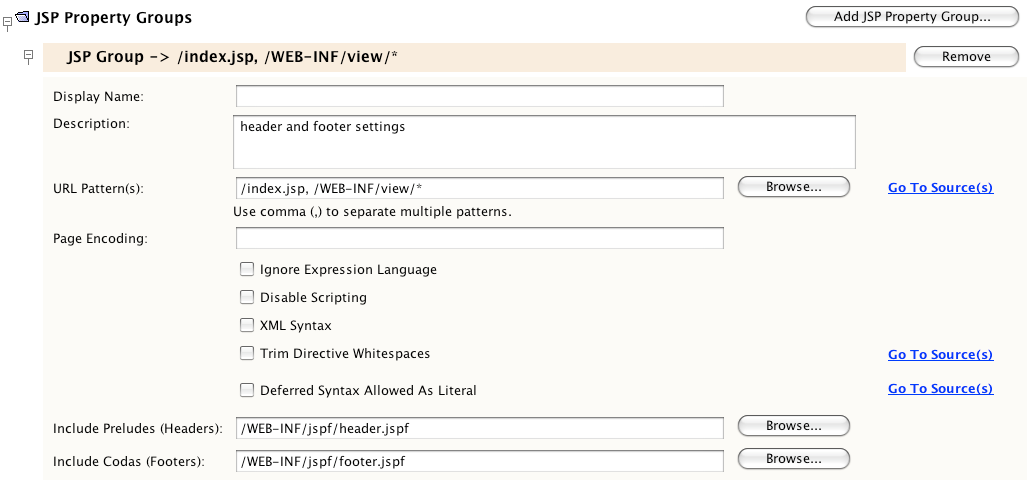1028x502 pixels.
Task: Go to source for Trim Directive Whitespaces
Action: coord(940,355)
